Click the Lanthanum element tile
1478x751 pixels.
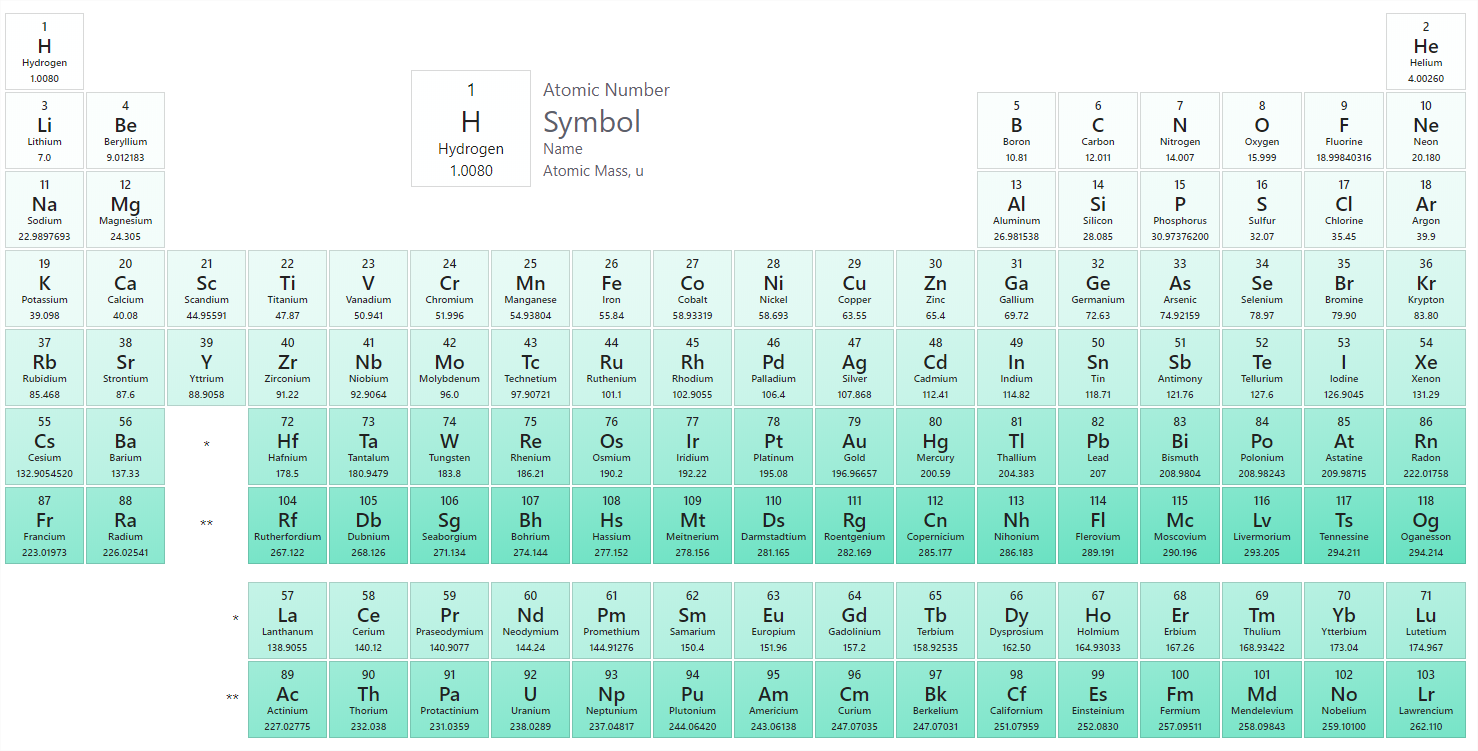click(287, 620)
